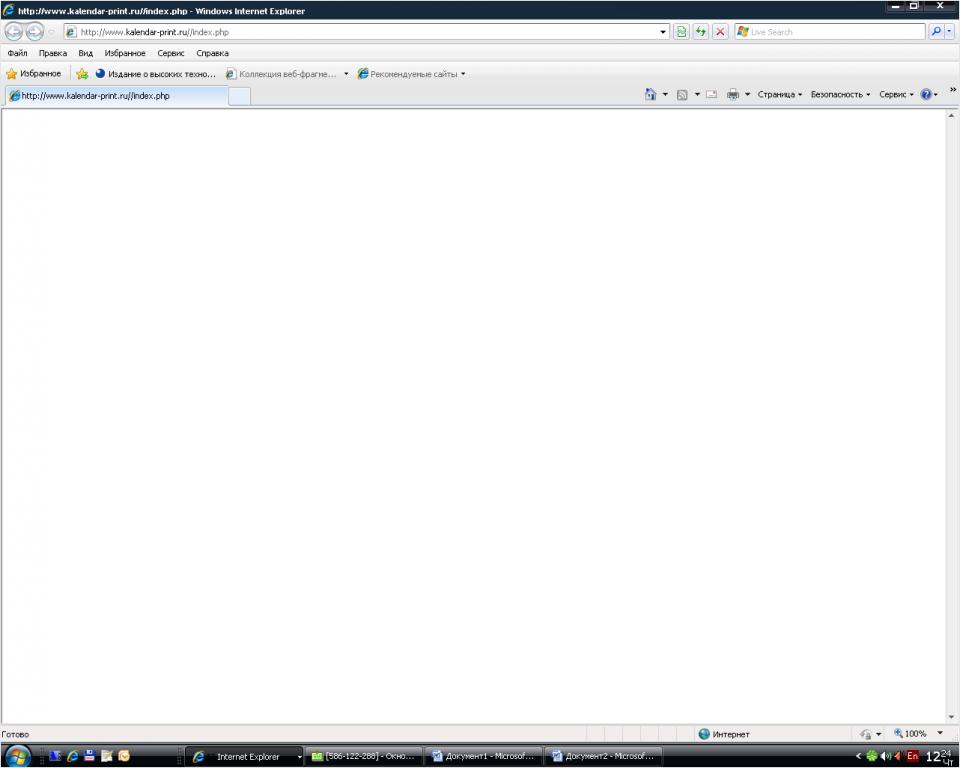The image size is (960, 768).
Task: Click the Read mail envelope icon
Action: (x=712, y=95)
